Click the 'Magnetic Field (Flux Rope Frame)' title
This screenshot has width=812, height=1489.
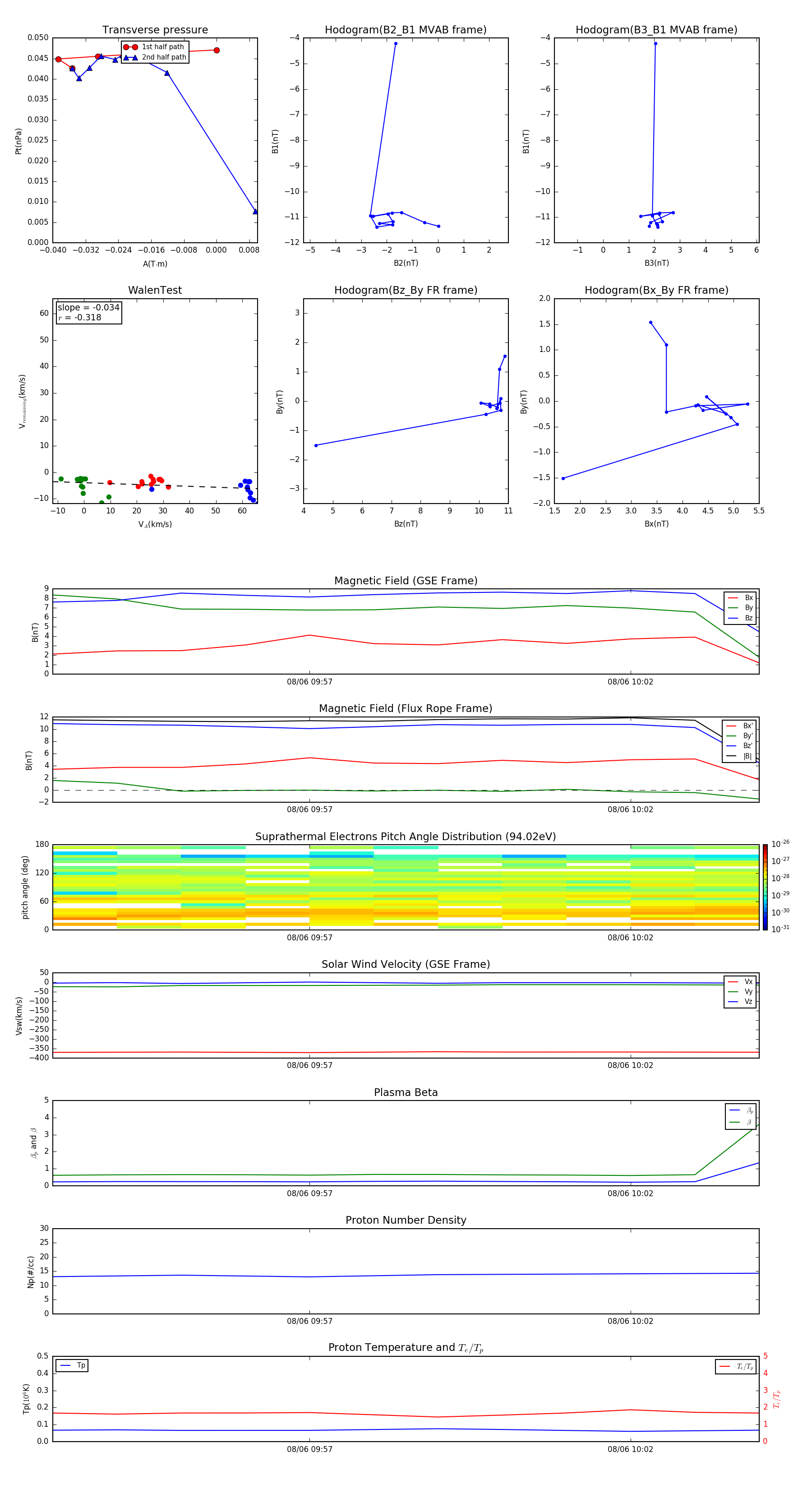coord(406,709)
